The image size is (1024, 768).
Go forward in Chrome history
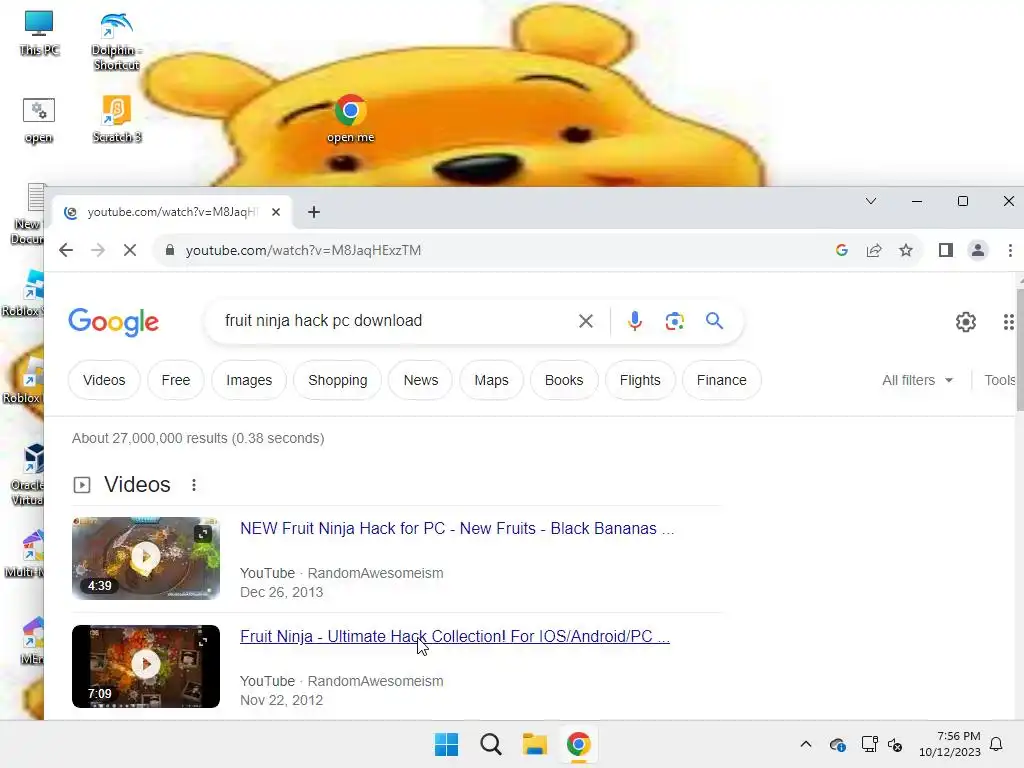tap(98, 250)
